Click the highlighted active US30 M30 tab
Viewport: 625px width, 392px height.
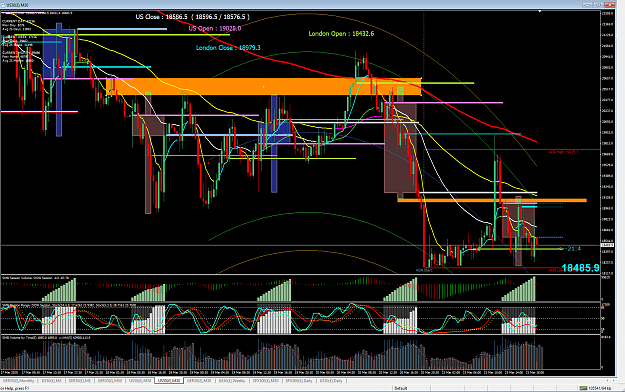click(x=169, y=380)
